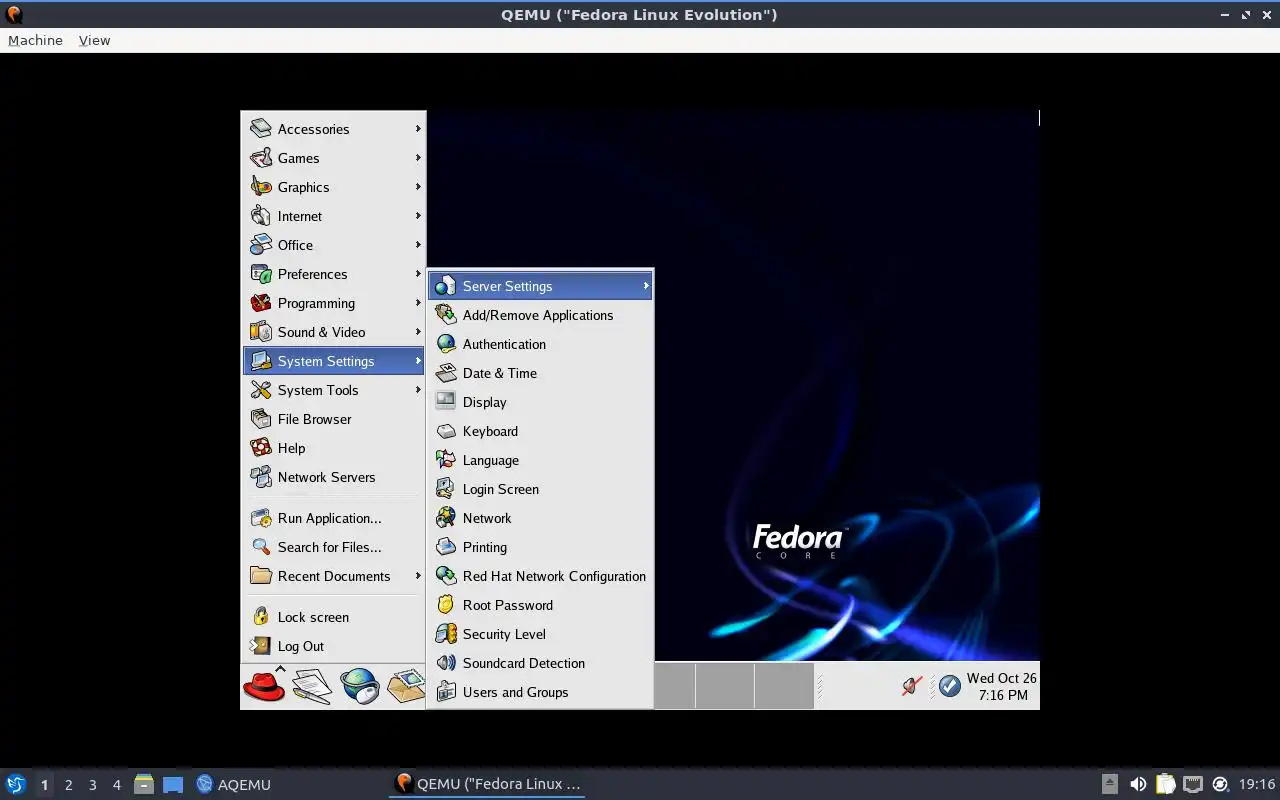Click the Add/Remove Applications icon
The height and width of the screenshot is (800, 1280).
point(446,315)
